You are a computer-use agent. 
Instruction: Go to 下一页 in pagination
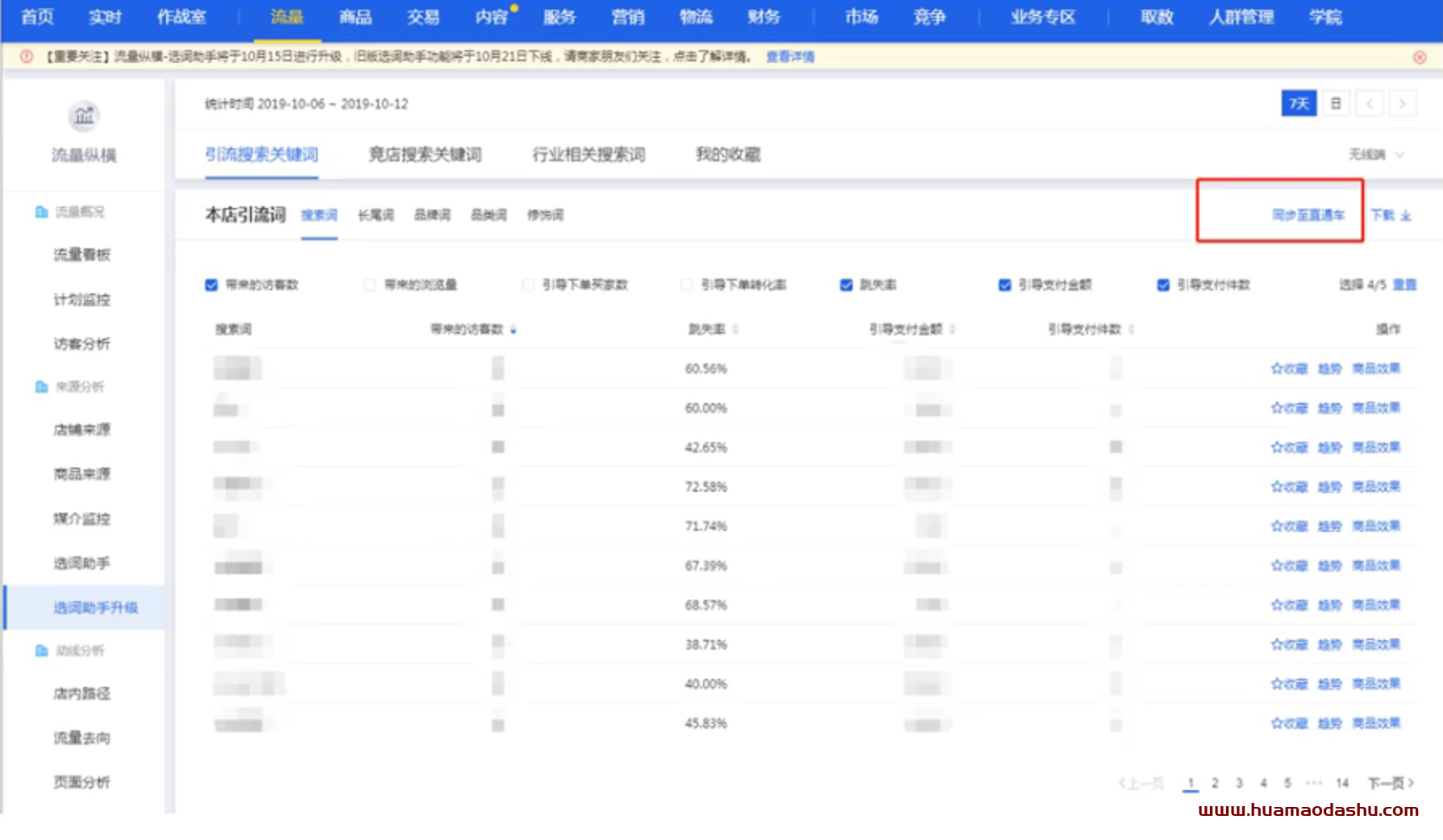point(1391,783)
